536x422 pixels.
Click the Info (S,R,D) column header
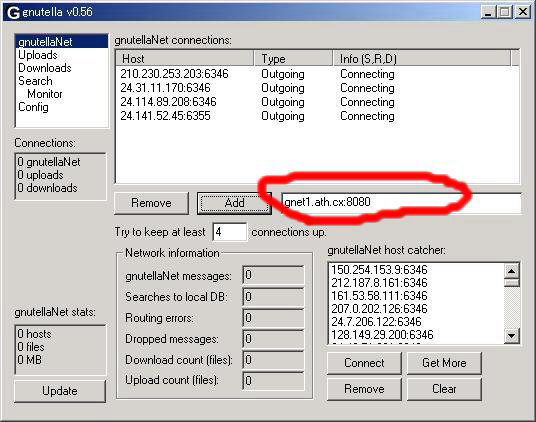point(422,59)
